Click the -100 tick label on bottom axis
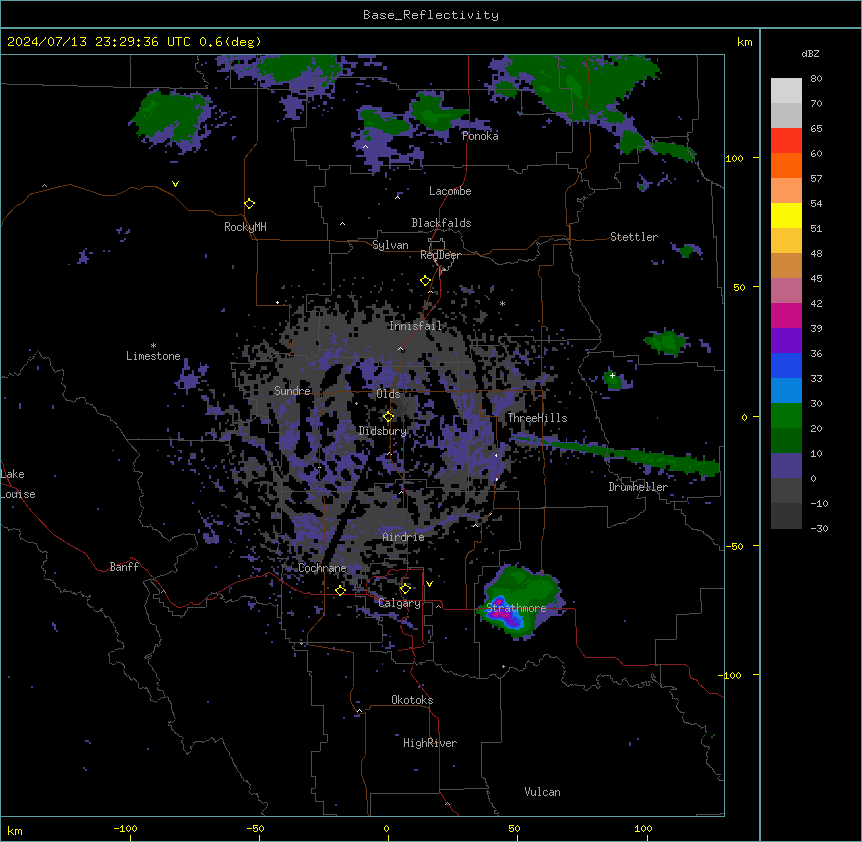Image resolution: width=862 pixels, height=842 pixels. pos(125,829)
